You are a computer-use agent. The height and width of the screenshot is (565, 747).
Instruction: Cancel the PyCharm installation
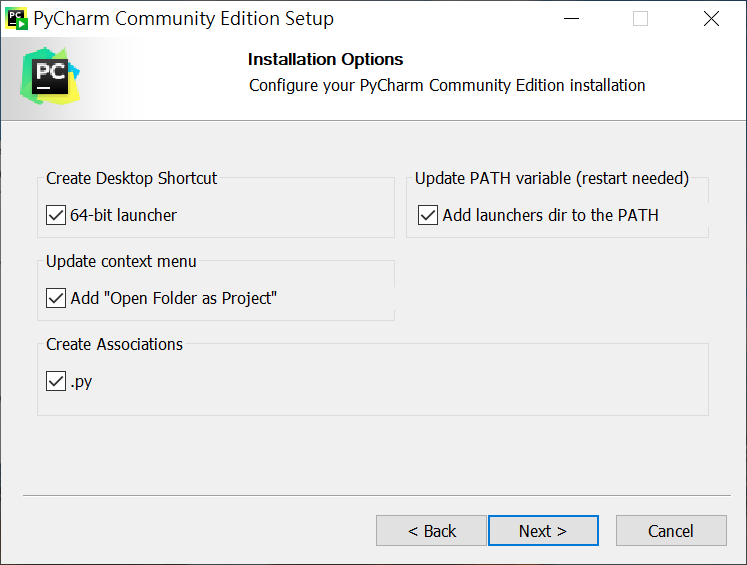pyautogui.click(x=670, y=531)
